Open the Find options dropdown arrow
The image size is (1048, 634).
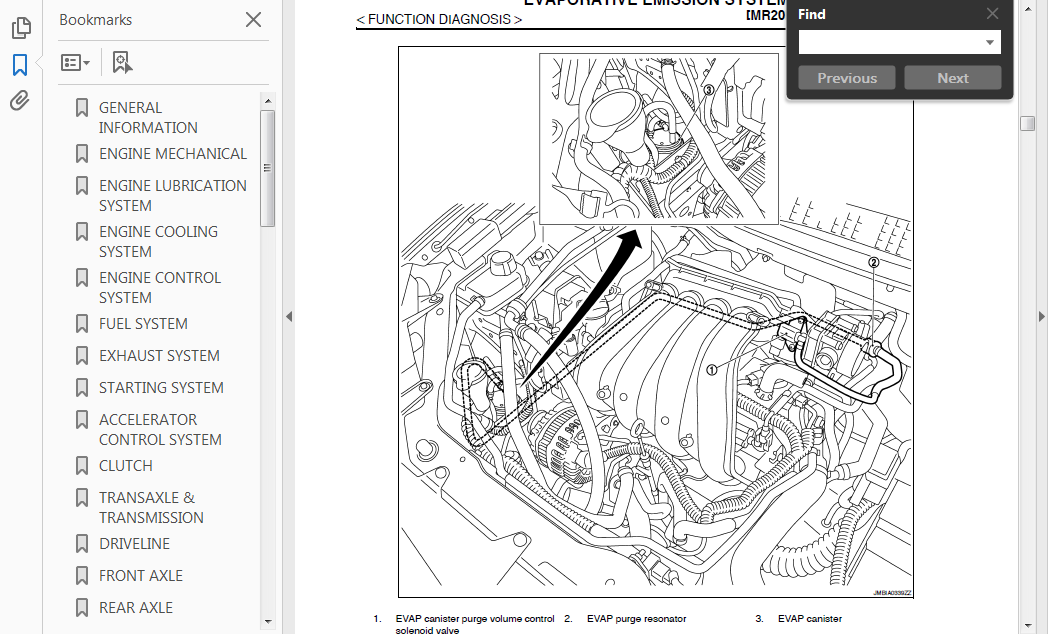pos(990,42)
